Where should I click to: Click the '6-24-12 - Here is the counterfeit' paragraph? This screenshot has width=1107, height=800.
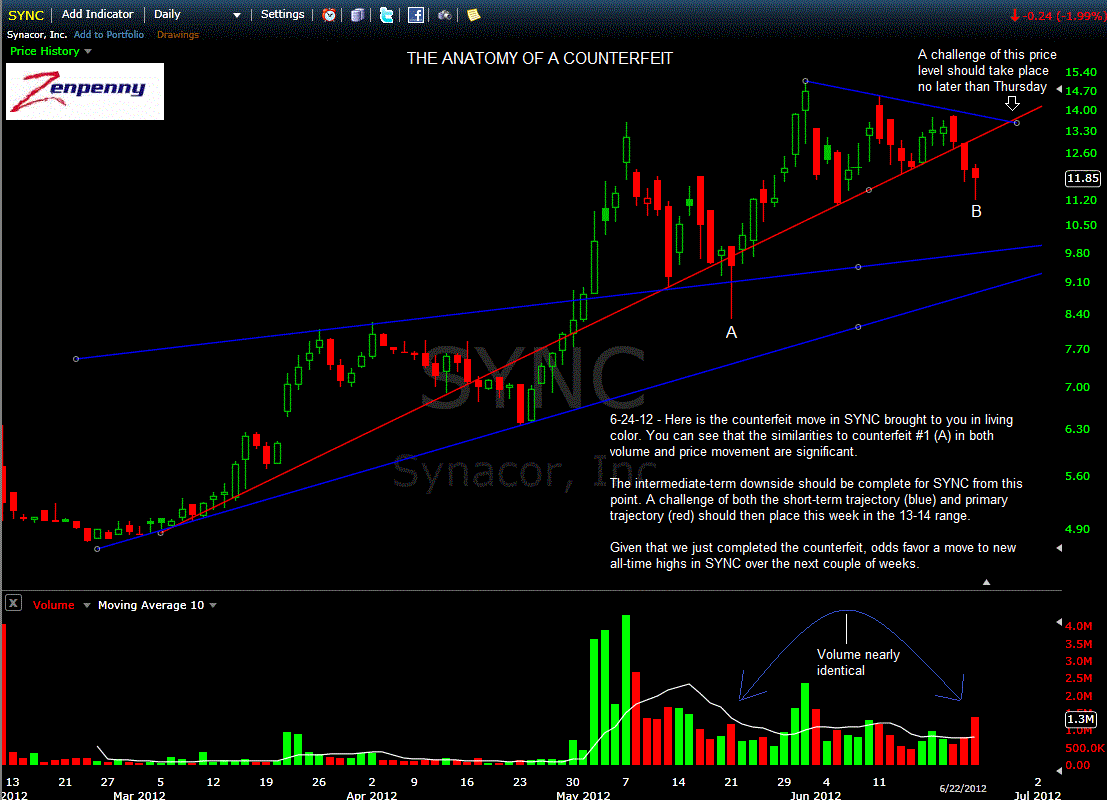[812, 436]
